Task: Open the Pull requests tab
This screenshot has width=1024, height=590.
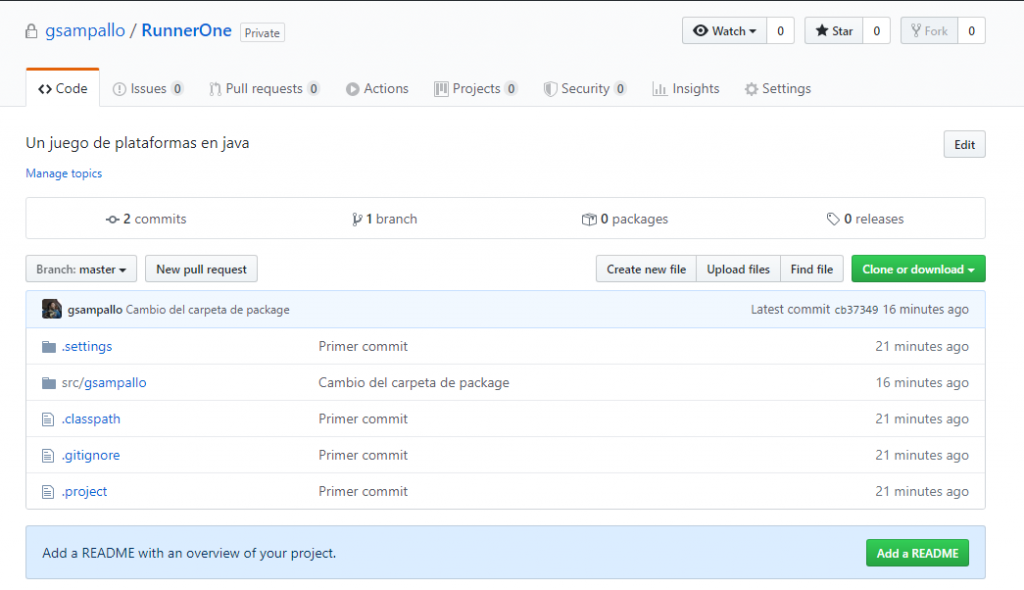Action: pos(264,89)
